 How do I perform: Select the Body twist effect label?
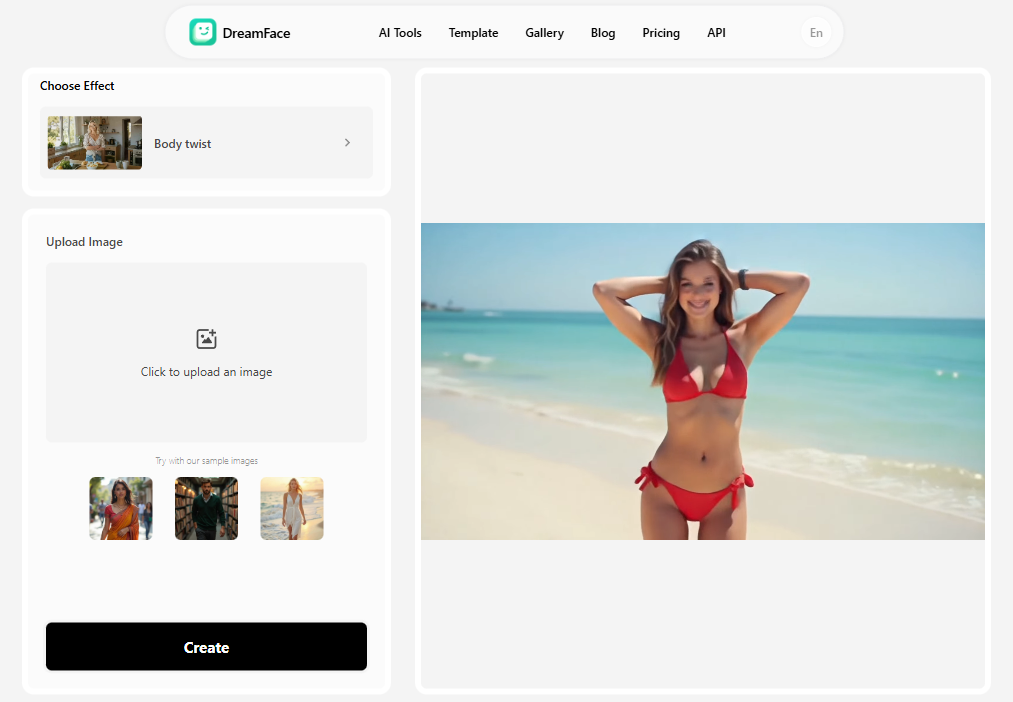[x=183, y=144]
